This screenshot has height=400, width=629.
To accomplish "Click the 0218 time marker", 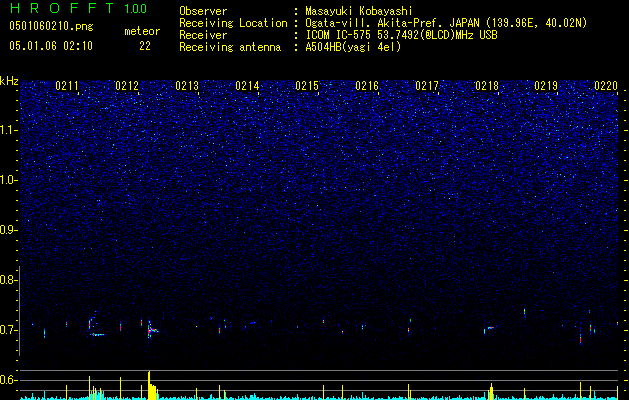I will click(487, 86).
